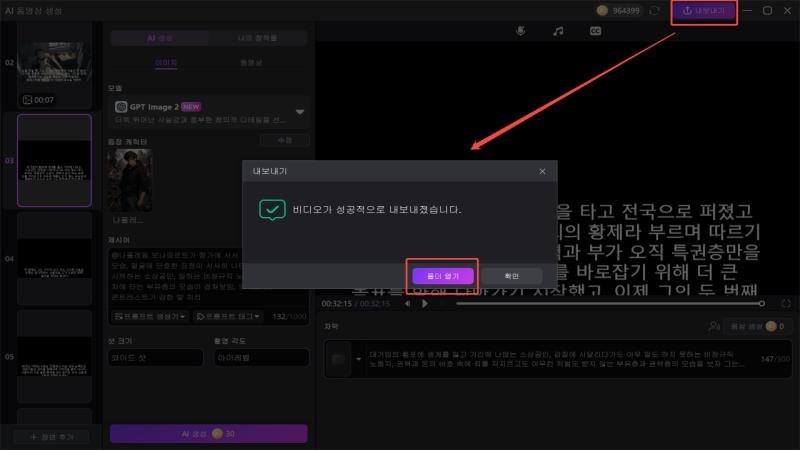Image resolution: width=800 pixels, height=450 pixels.
Task: Select the highlighted scene 03 thumbnail
Action: tap(55, 161)
